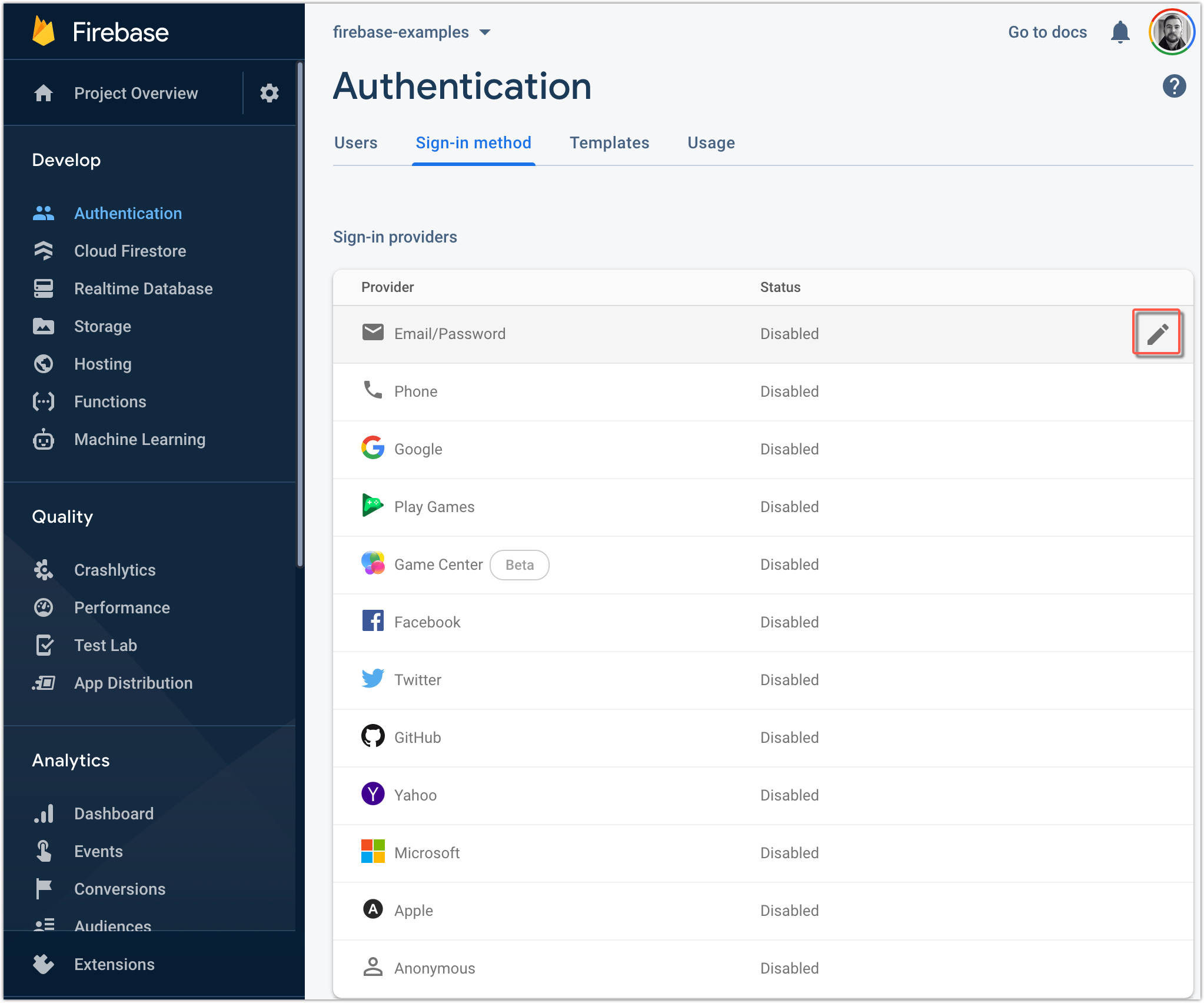1204x1003 pixels.
Task: Select the Apple provider row
Action: (763, 911)
